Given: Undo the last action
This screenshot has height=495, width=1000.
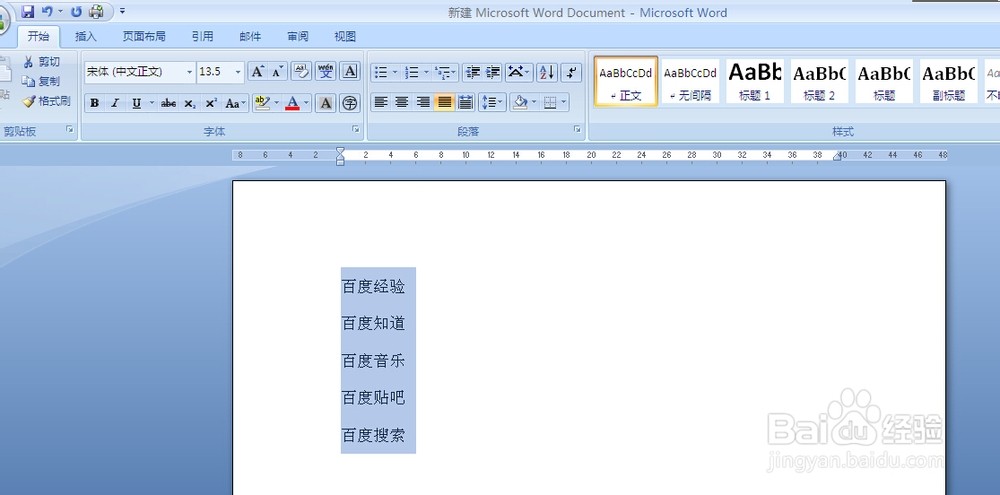Looking at the screenshot, I should [x=47, y=11].
